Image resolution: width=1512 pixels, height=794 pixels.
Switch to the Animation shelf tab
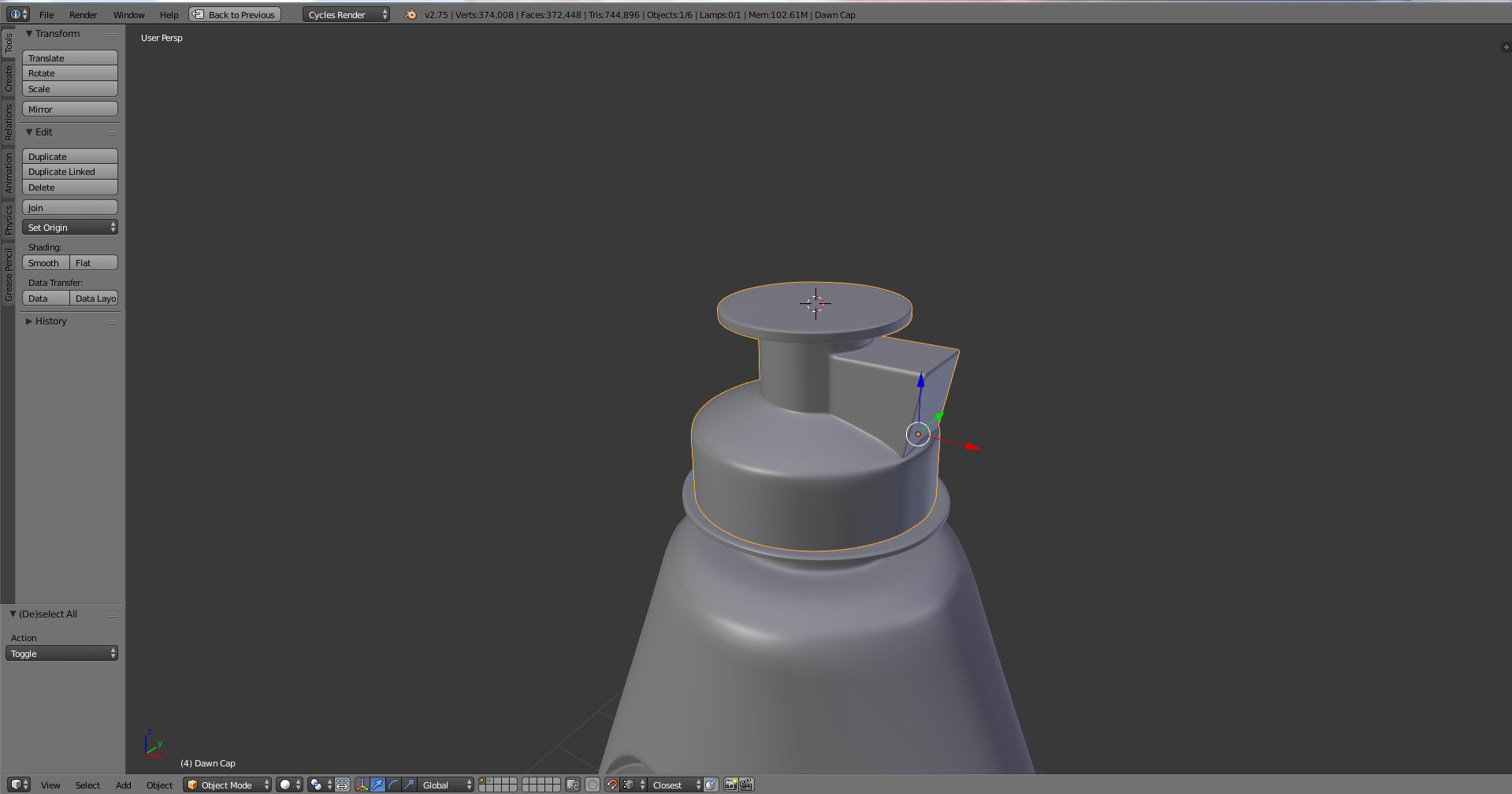[9, 173]
